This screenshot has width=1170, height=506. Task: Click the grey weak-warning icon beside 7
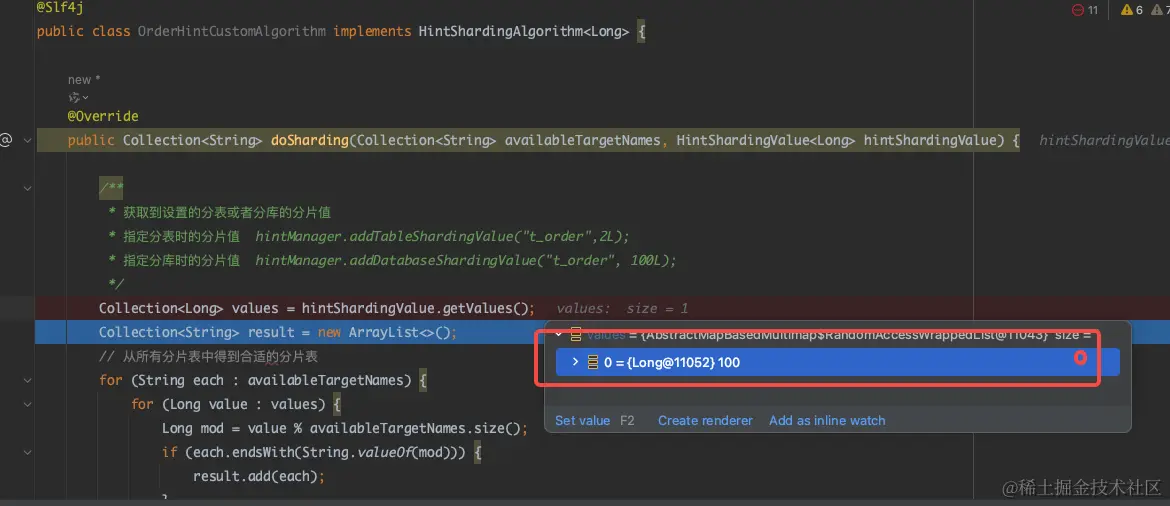coord(1155,10)
